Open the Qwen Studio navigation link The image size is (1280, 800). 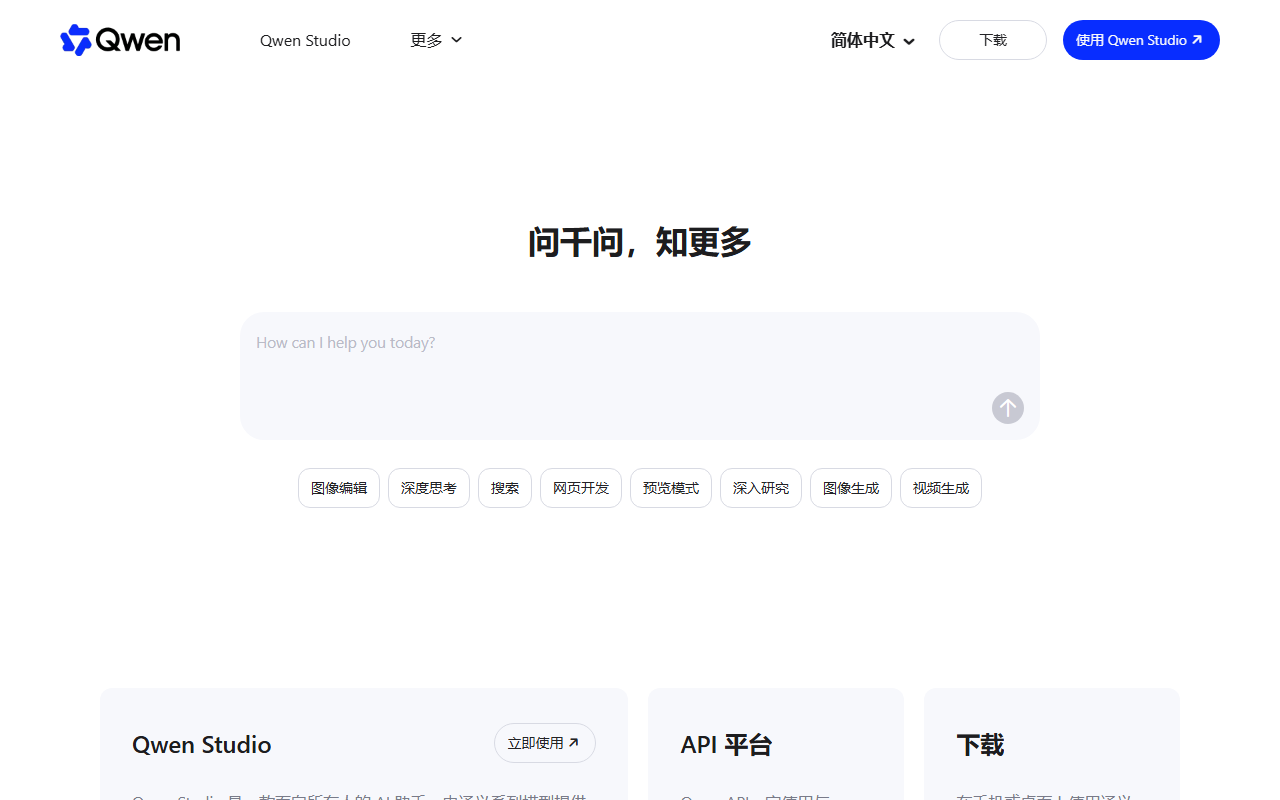[305, 40]
